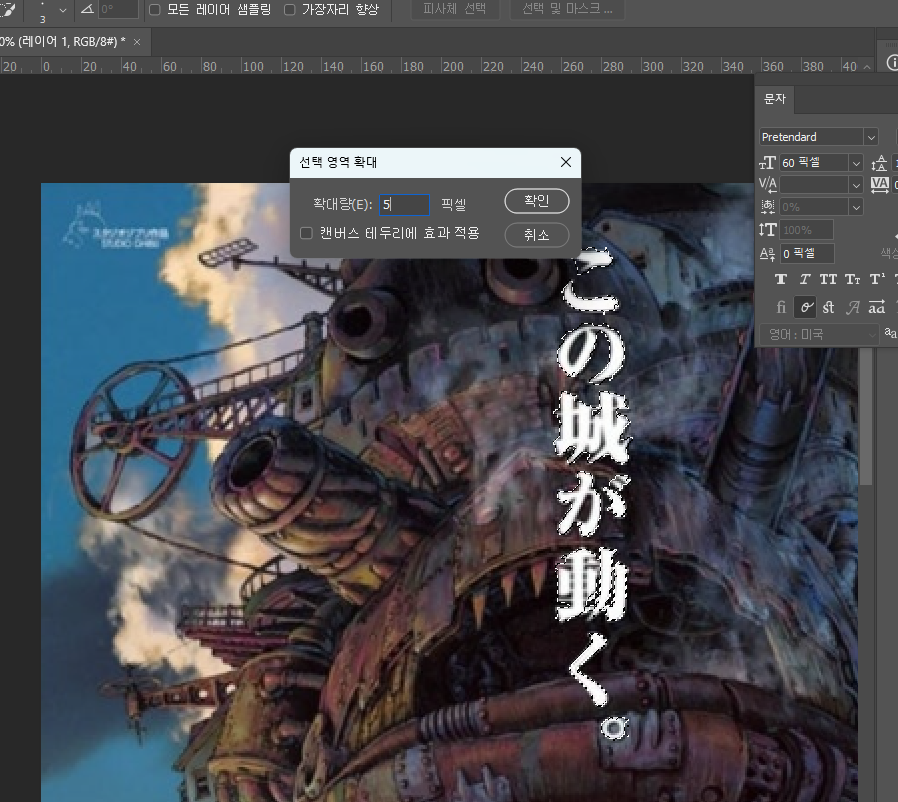Toggle 가장자리 향상 checkbox
This screenshot has height=802, width=898.
[290, 10]
